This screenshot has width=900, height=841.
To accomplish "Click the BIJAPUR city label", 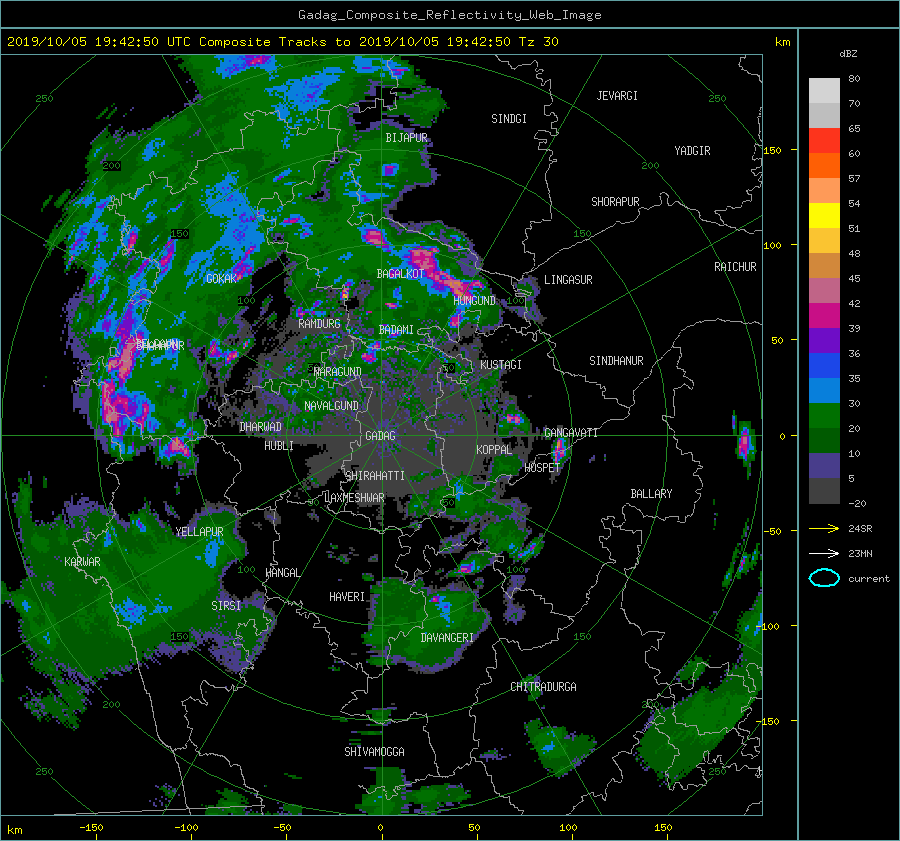I will coord(406,138).
